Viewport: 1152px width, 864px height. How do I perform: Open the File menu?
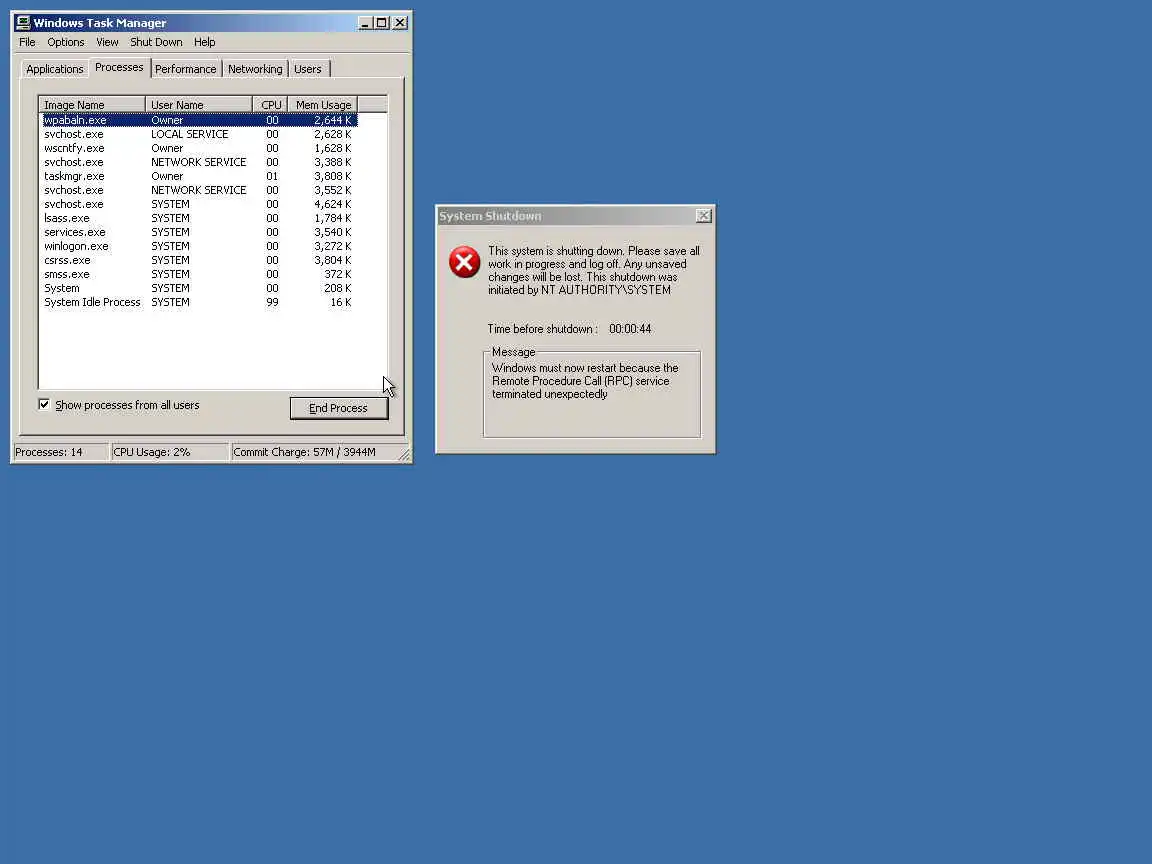pos(27,42)
